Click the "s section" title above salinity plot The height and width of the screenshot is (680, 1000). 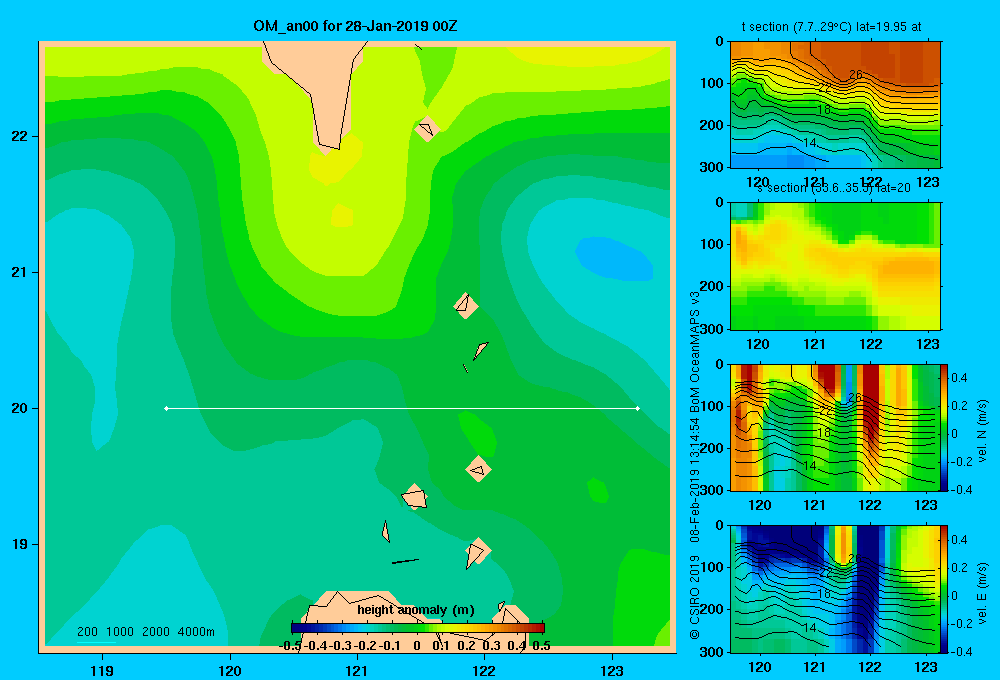click(781, 188)
